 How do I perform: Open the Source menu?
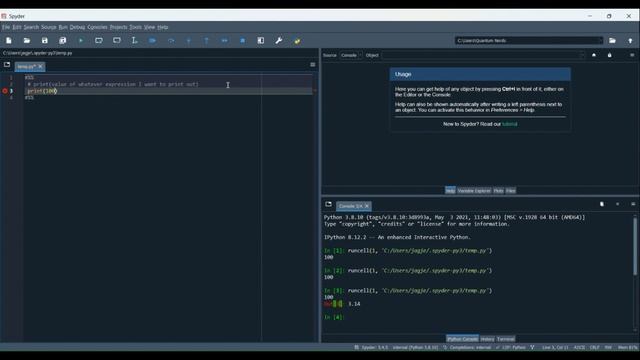49,27
